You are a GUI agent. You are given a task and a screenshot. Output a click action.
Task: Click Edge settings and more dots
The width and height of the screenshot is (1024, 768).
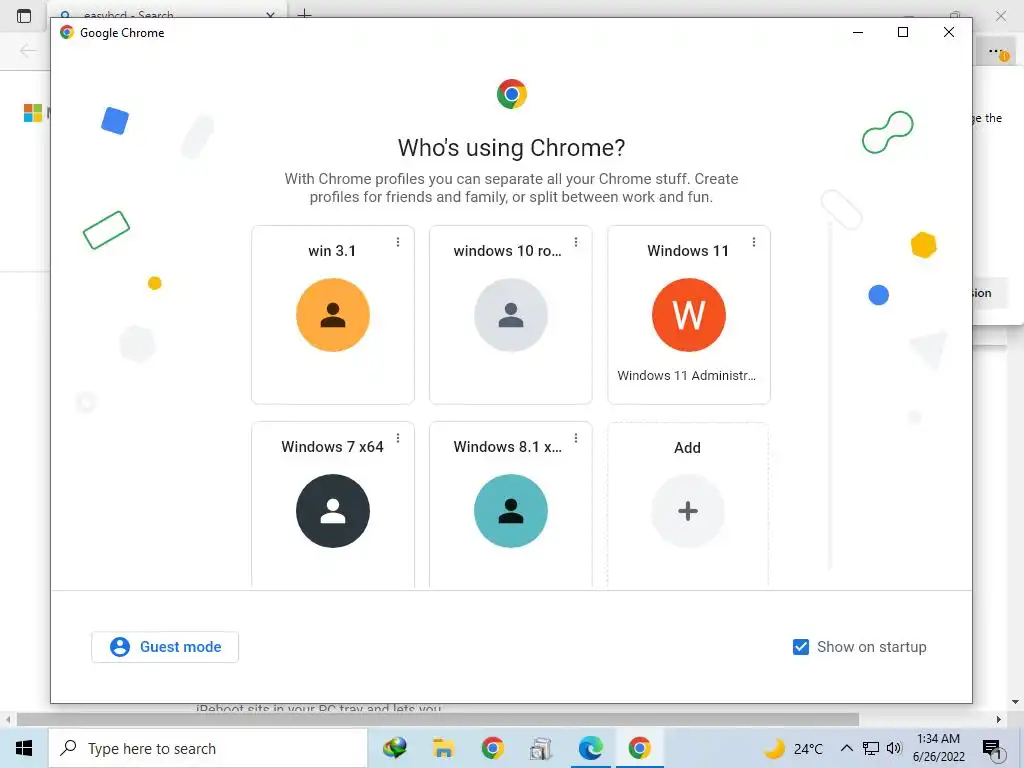995,51
